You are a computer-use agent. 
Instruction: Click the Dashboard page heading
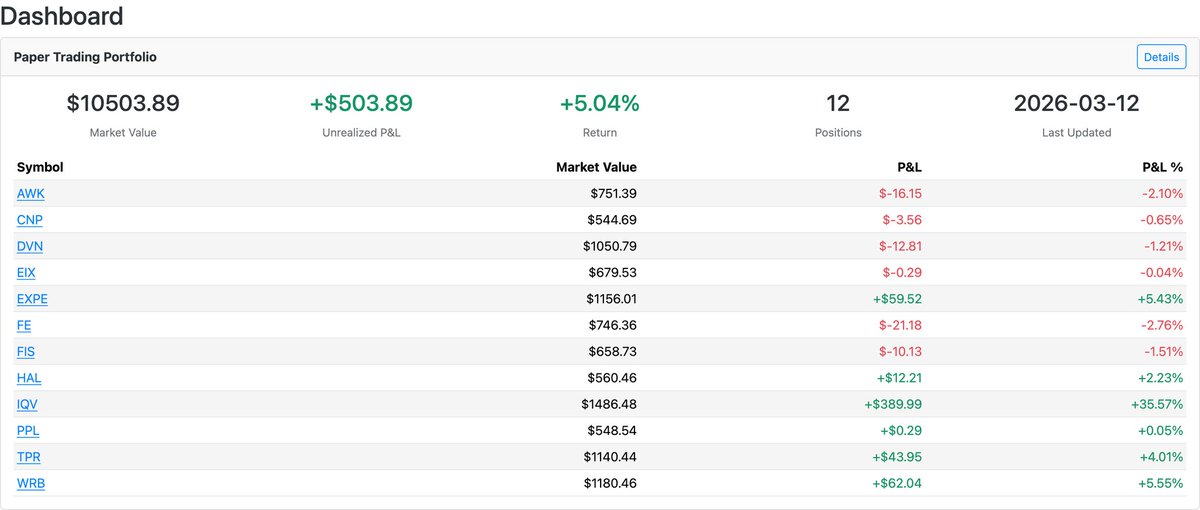pos(62,16)
